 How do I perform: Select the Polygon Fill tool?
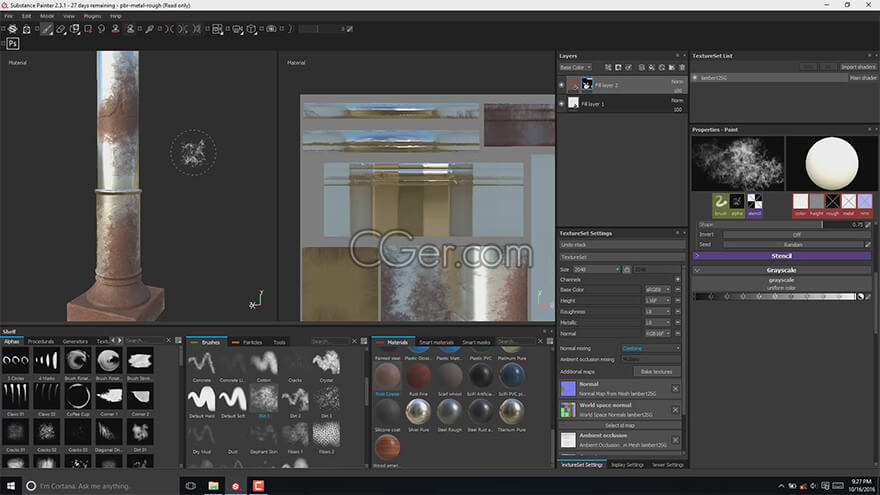tap(88, 29)
